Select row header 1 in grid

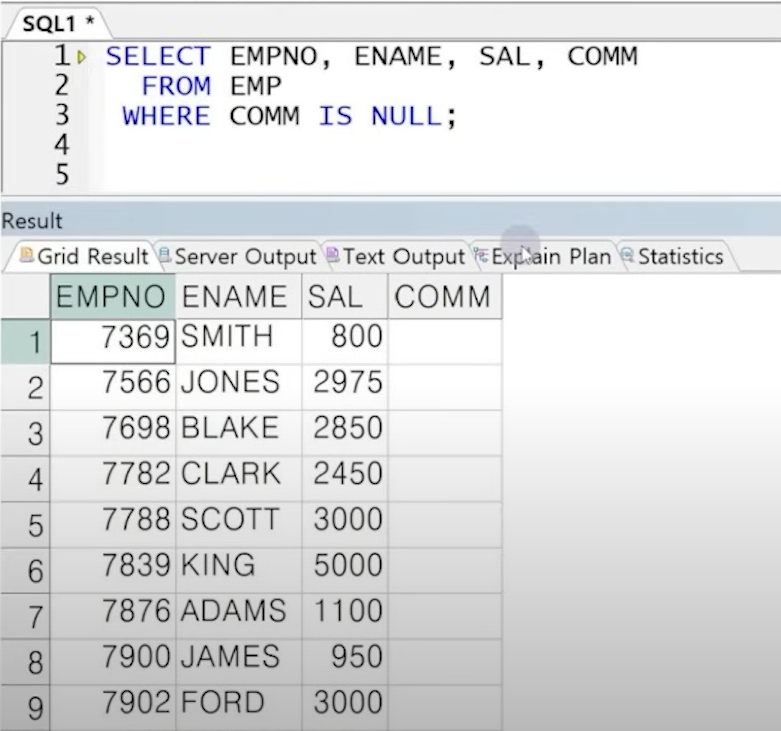(25, 342)
